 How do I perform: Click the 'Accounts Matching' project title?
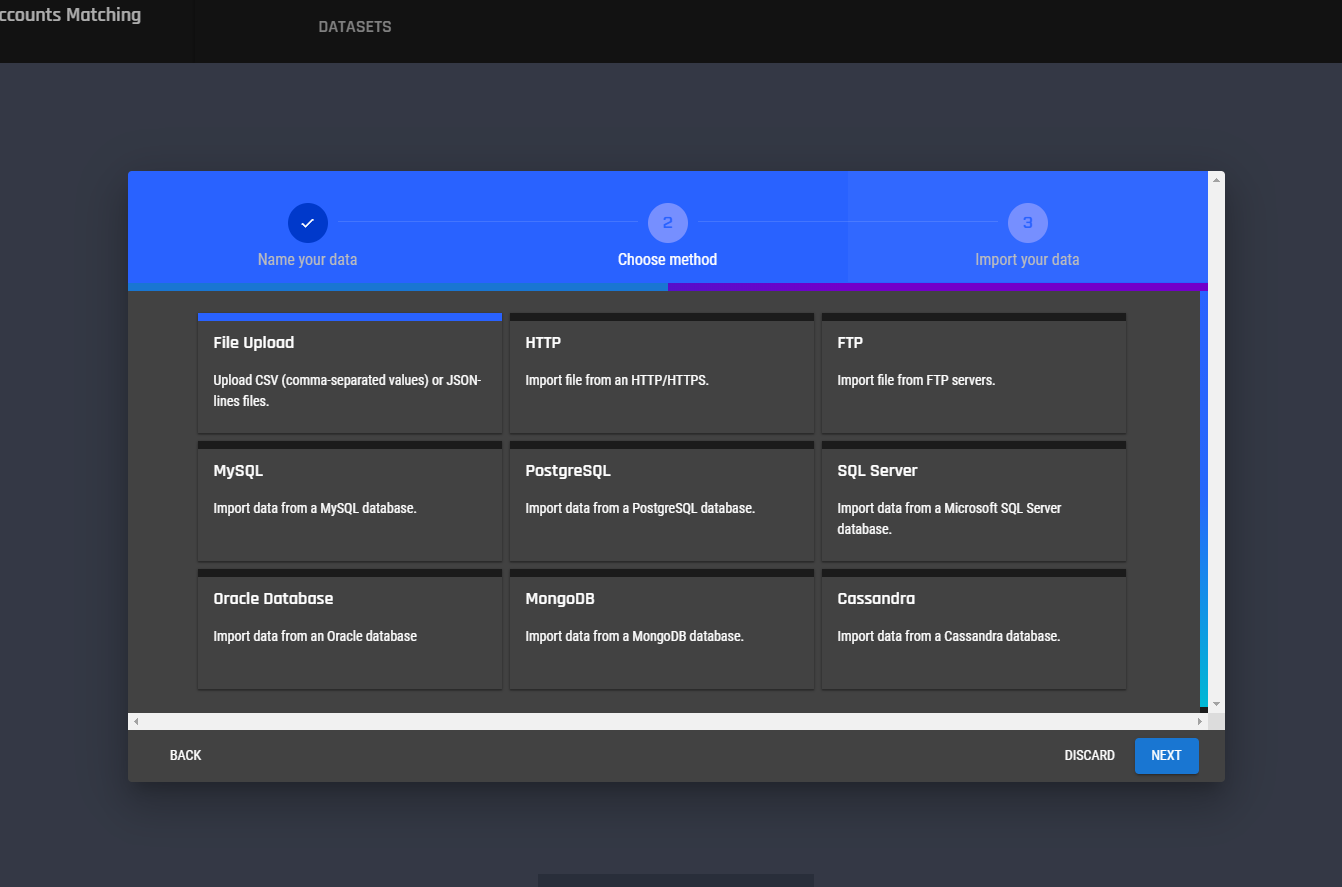pos(70,15)
